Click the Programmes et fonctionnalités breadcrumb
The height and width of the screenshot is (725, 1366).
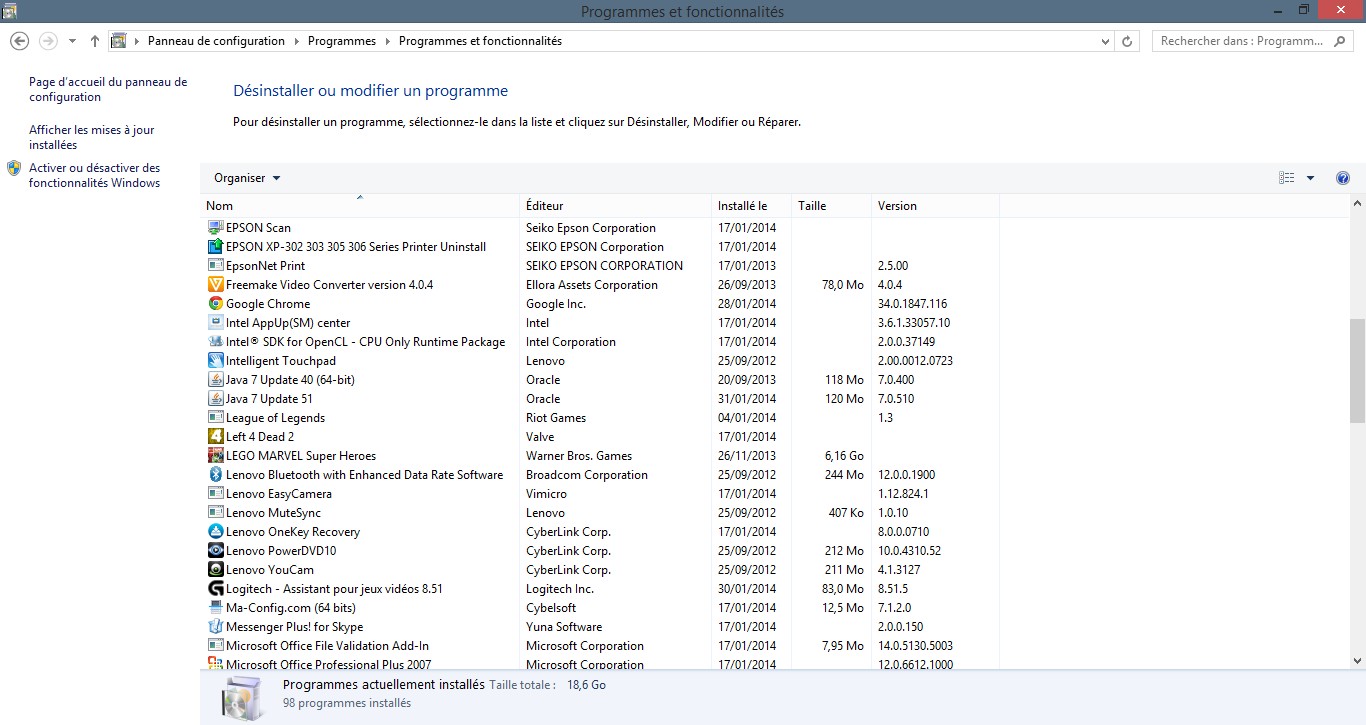tap(480, 41)
